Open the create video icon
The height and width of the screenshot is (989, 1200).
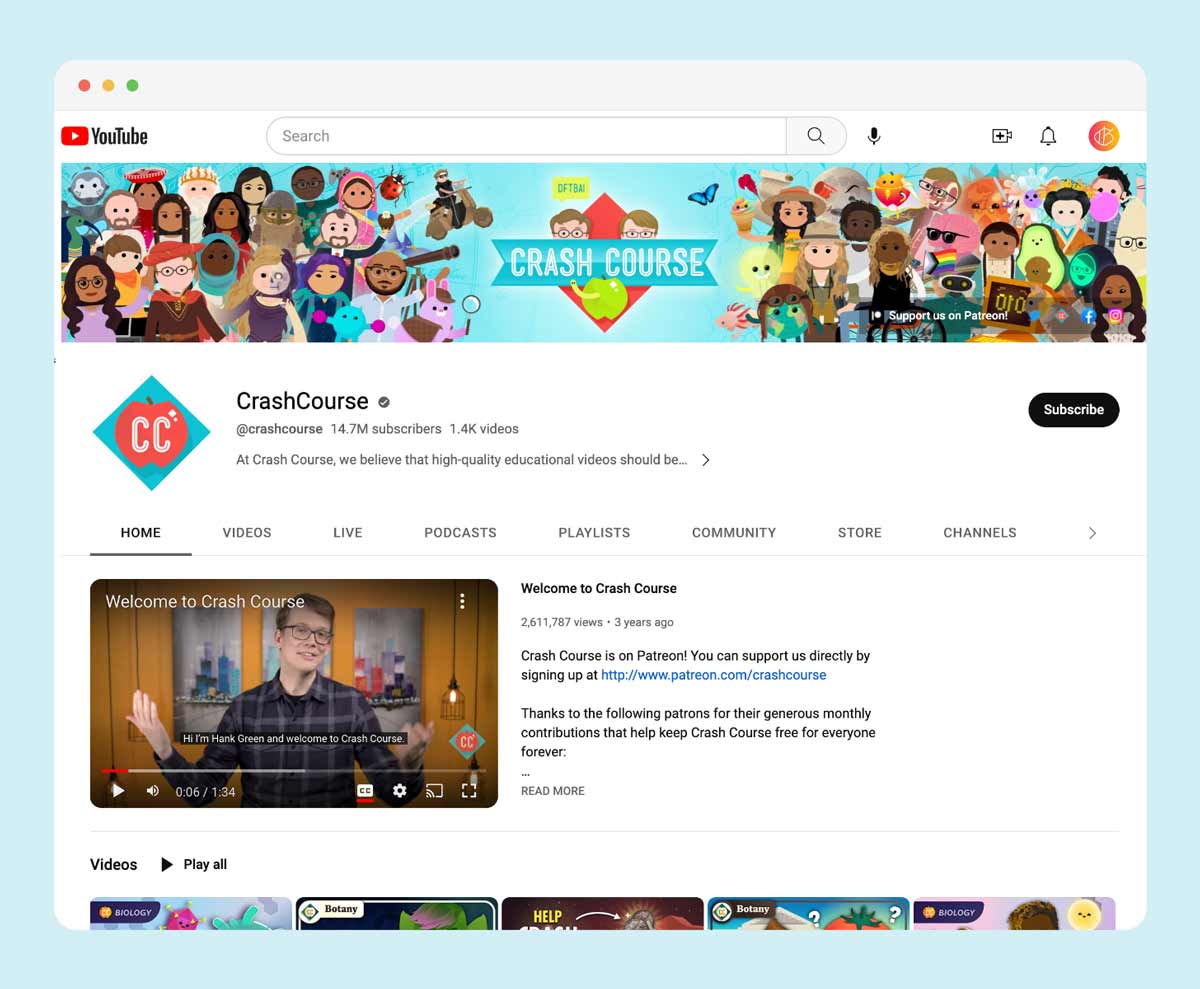(x=1001, y=136)
